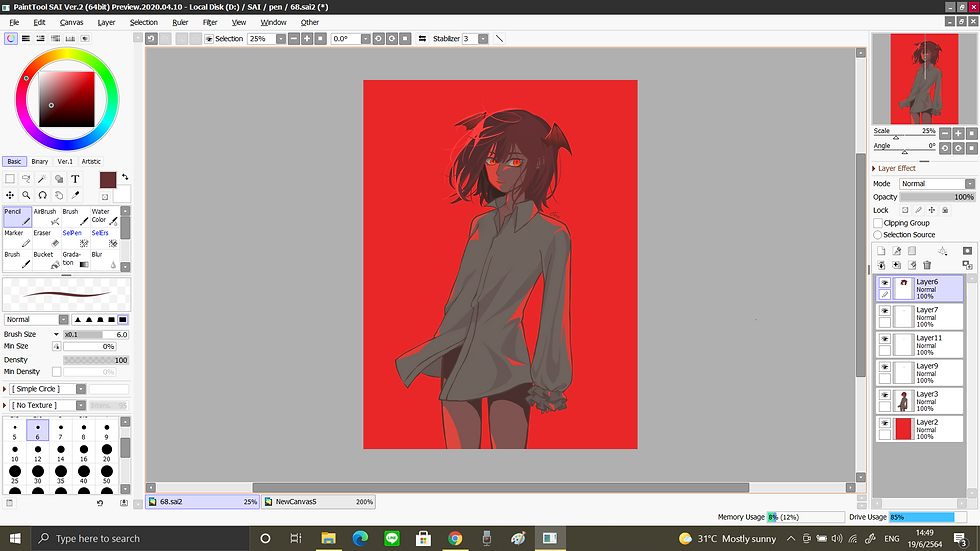Select the zoom magnifier tool
The width and height of the screenshot is (980, 551).
point(26,195)
